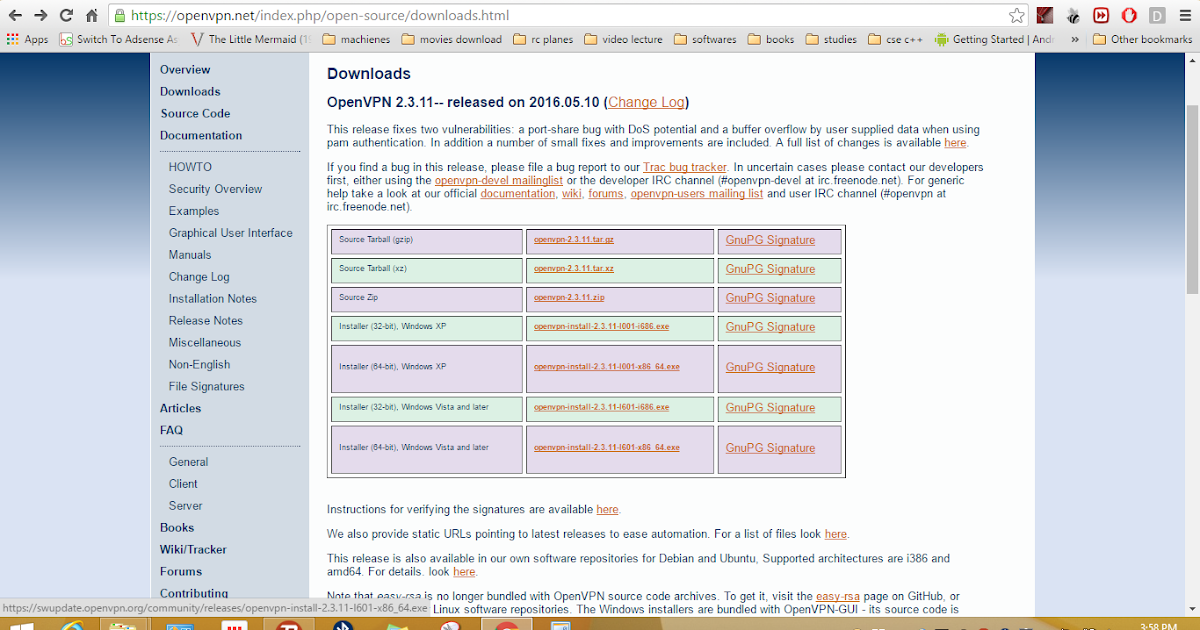Open the Other bookmarks folder
The image size is (1200, 630).
click(x=1143, y=40)
